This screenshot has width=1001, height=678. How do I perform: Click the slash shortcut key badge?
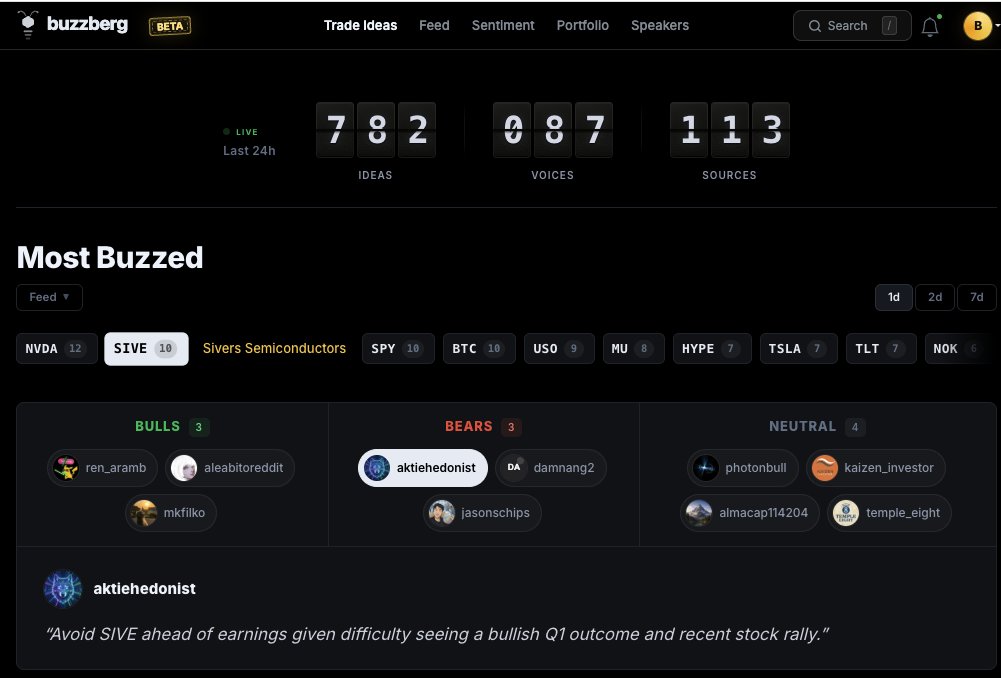(889, 26)
